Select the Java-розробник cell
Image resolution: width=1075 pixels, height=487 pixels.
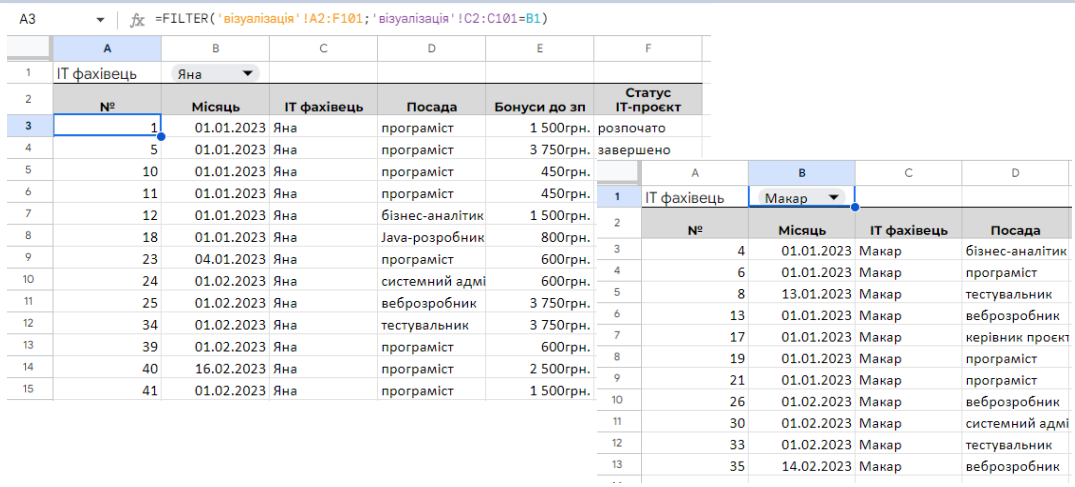[x=431, y=238]
